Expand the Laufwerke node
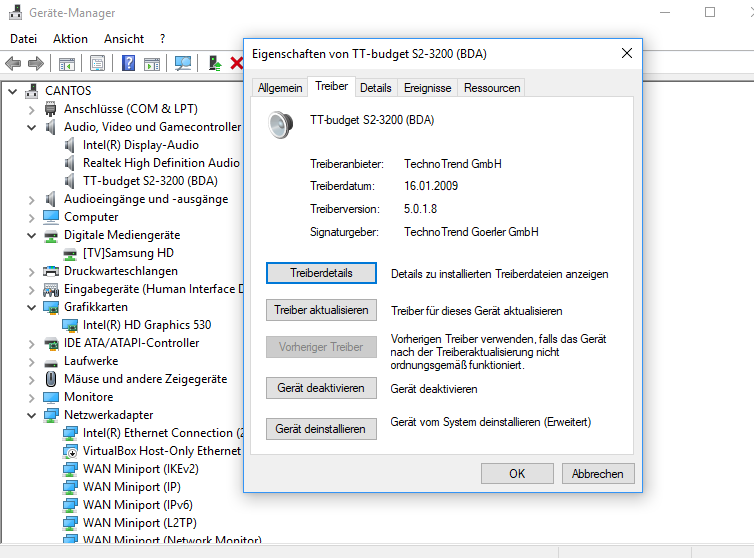This screenshot has width=754, height=558. pyautogui.click(x=31, y=362)
